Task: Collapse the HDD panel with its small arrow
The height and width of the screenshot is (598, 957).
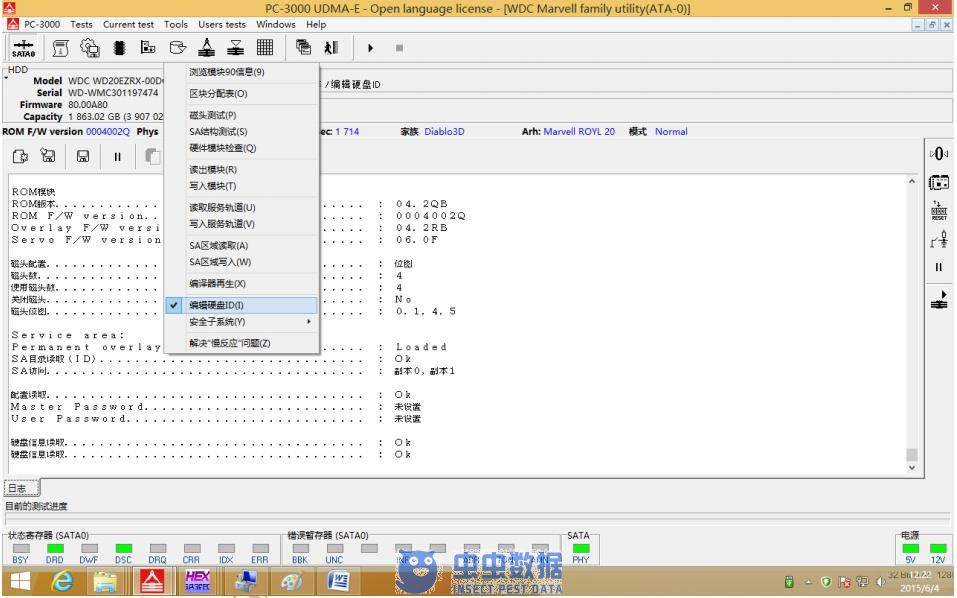Action: [x=5, y=78]
